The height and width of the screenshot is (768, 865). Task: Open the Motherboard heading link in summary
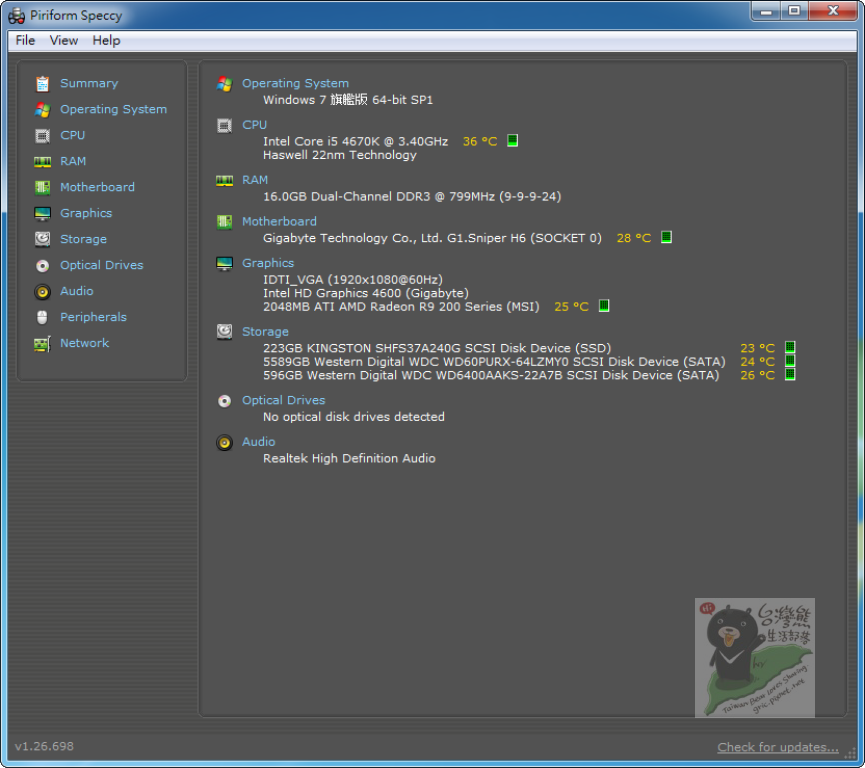pos(279,222)
